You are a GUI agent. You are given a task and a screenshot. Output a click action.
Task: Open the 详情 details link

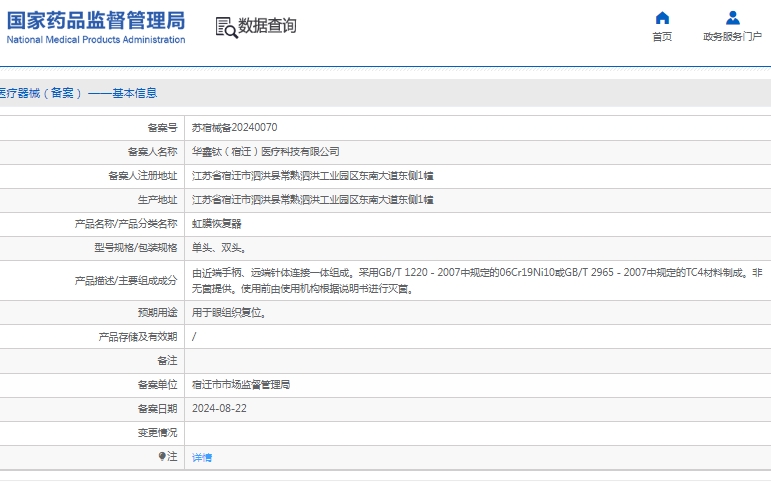[202, 458]
